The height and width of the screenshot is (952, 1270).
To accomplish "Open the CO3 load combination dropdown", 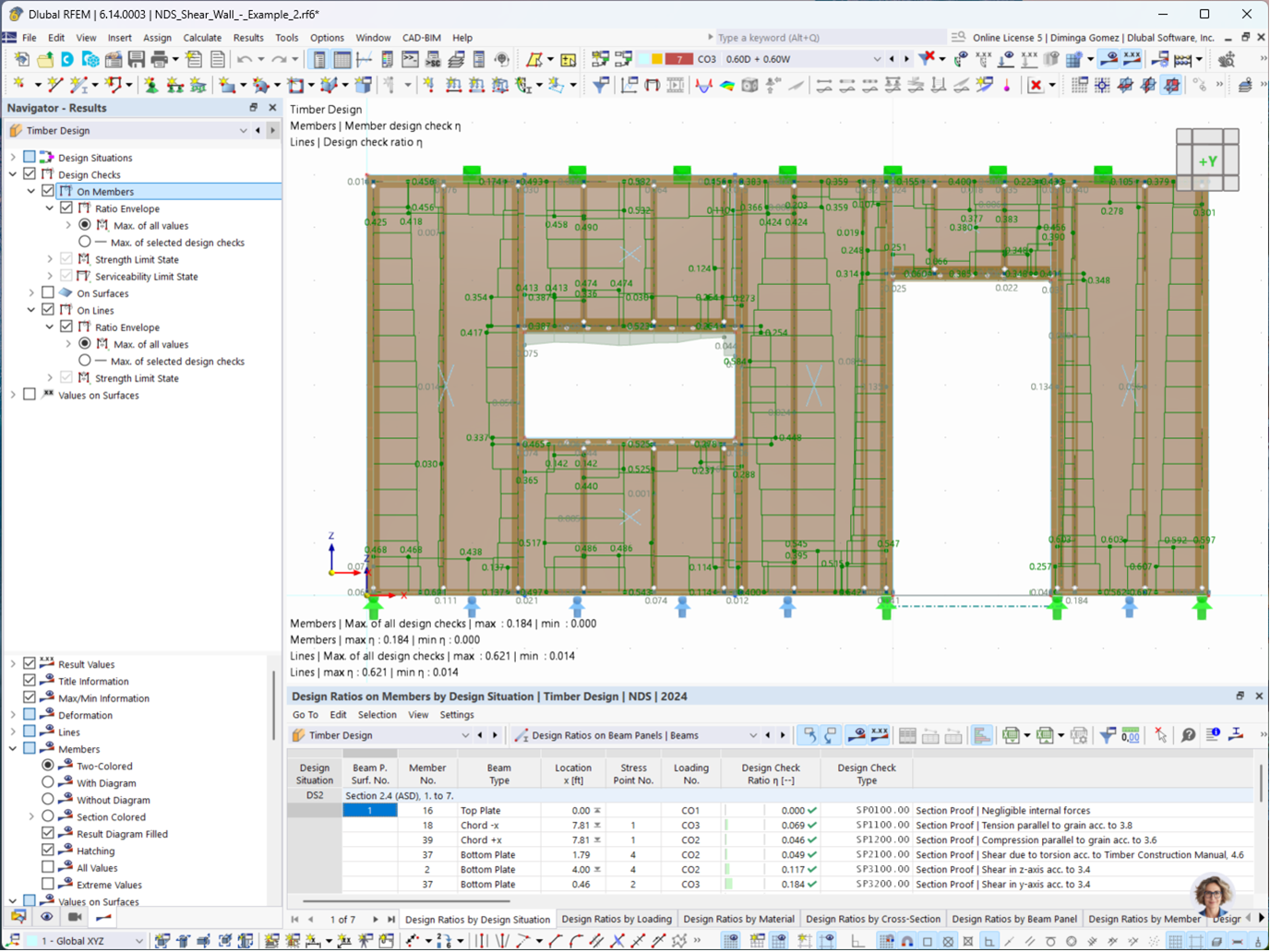I will click(x=877, y=59).
